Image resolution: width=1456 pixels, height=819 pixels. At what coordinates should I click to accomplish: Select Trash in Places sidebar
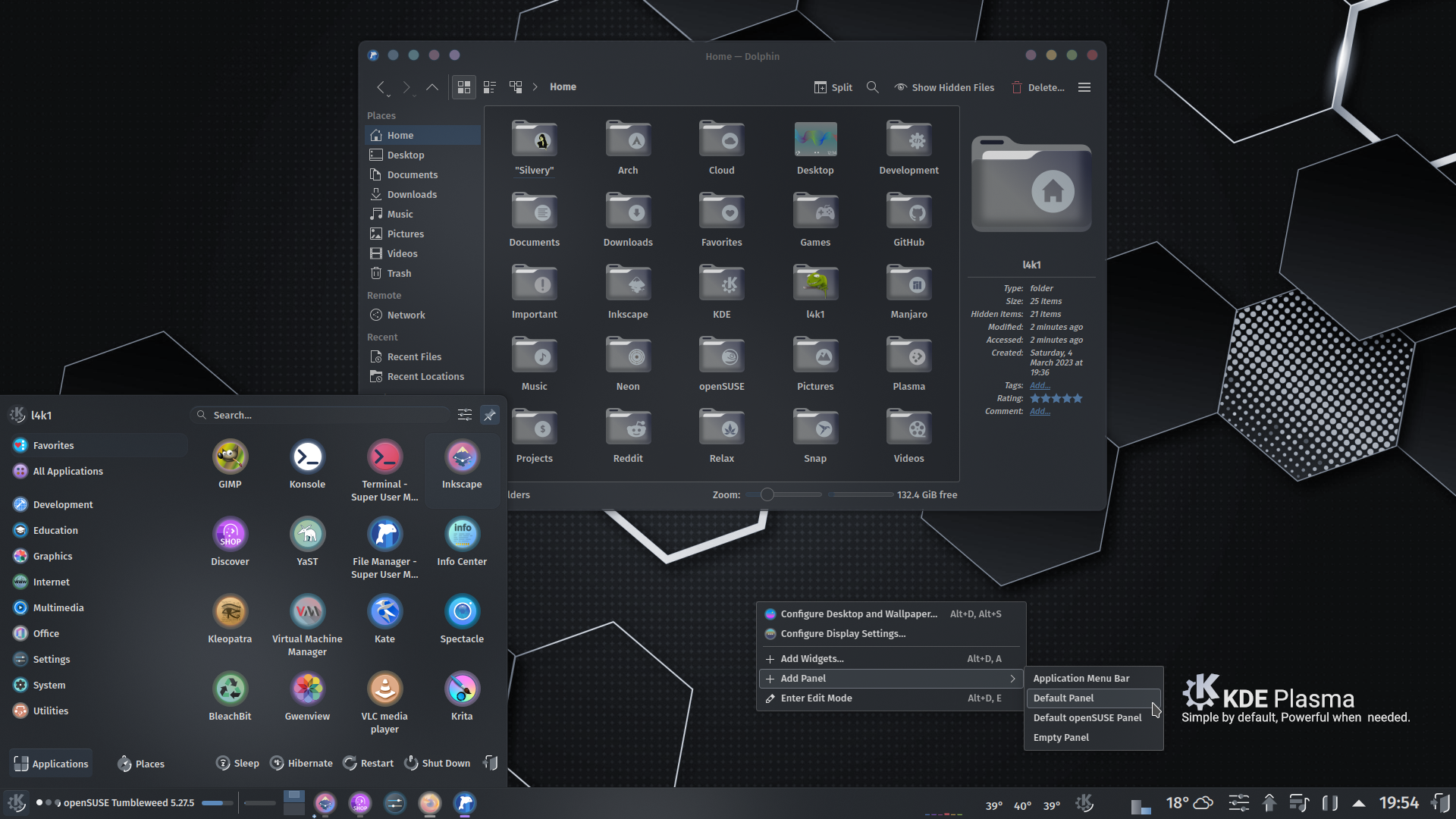point(423,274)
